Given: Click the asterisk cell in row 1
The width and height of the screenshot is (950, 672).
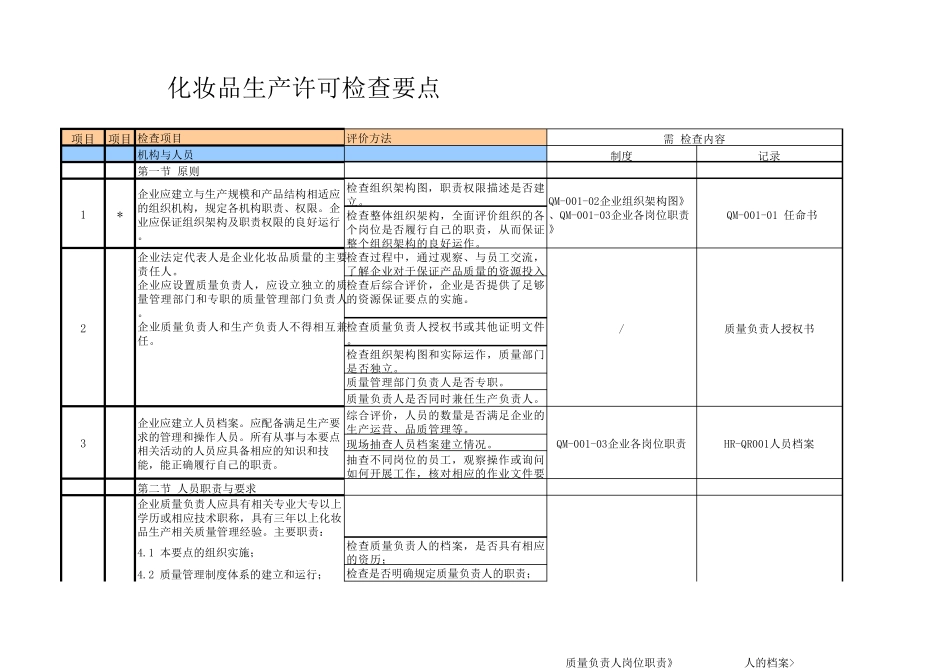Looking at the screenshot, I should 120,214.
